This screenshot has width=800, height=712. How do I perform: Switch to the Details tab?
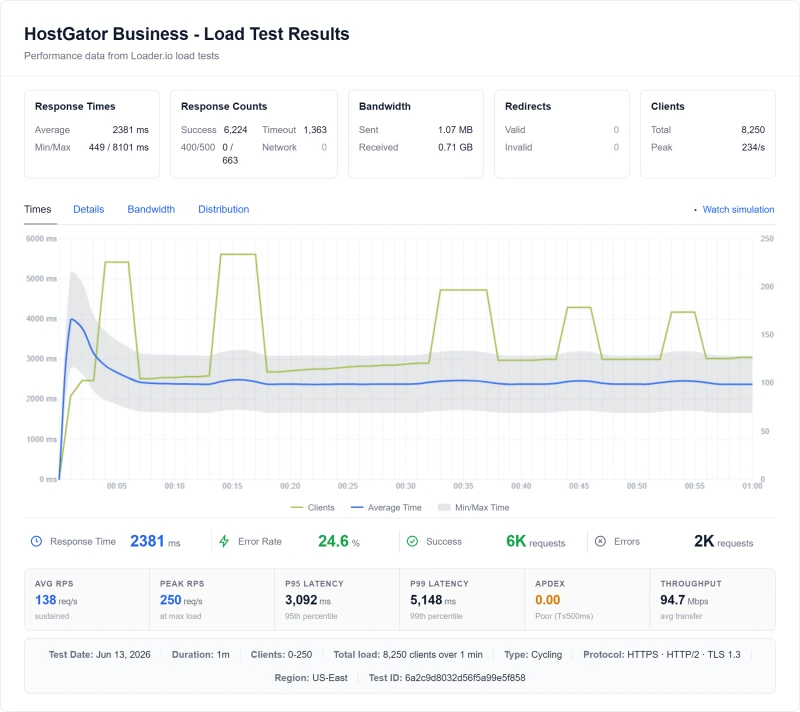click(x=89, y=209)
